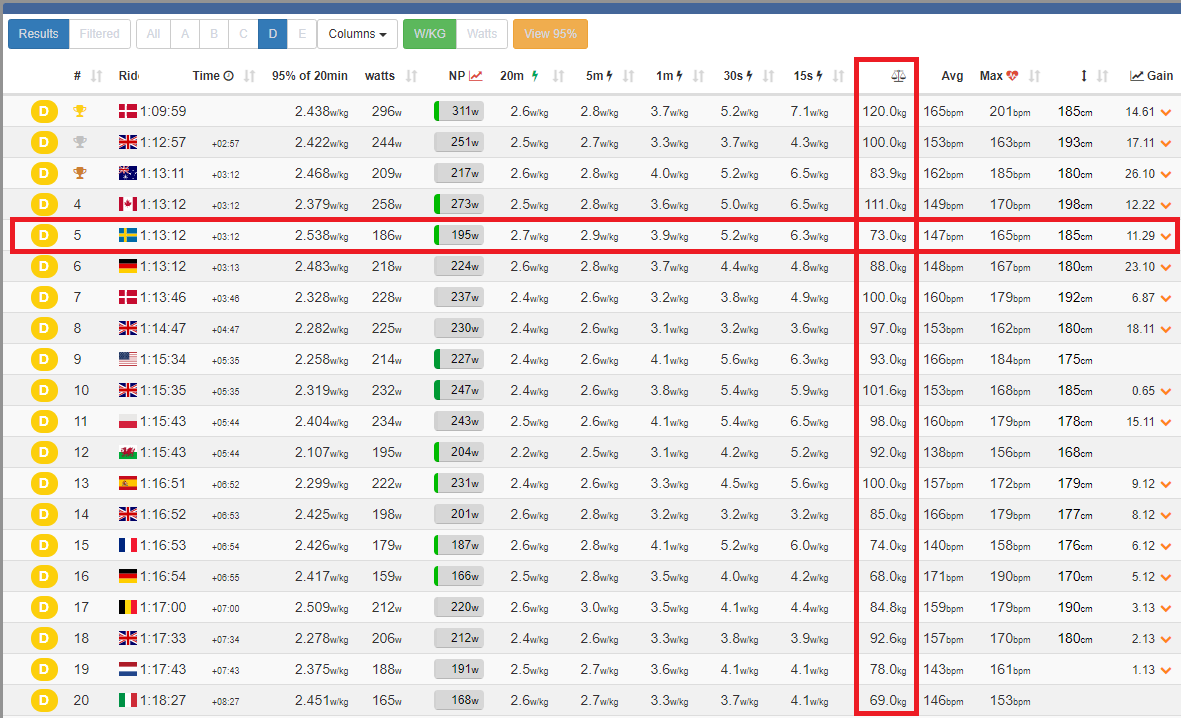Viewport: 1181px width, 718px height.
Task: Expand the 26.10 gain chevron in row 3
Action: [1165, 174]
